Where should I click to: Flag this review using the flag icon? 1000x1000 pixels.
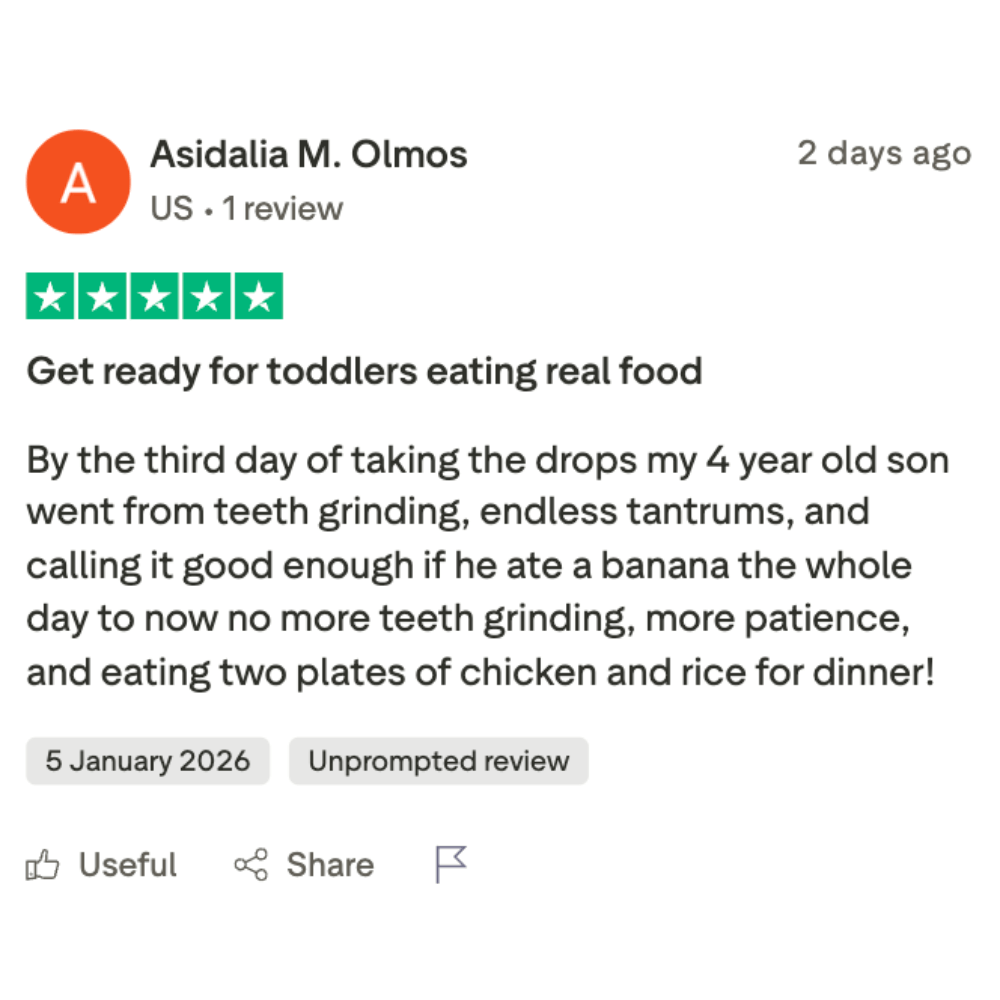[451, 864]
